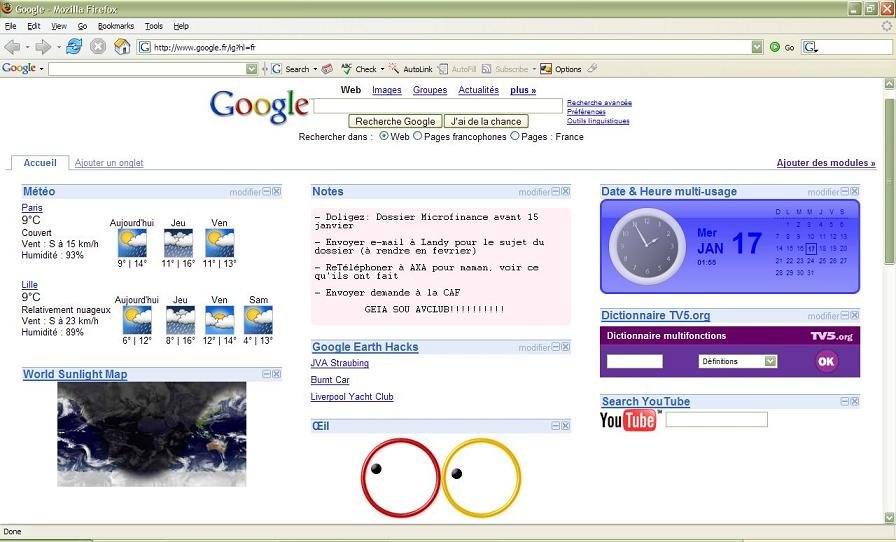
Task: Open the Paris weather link
Action: point(32,208)
